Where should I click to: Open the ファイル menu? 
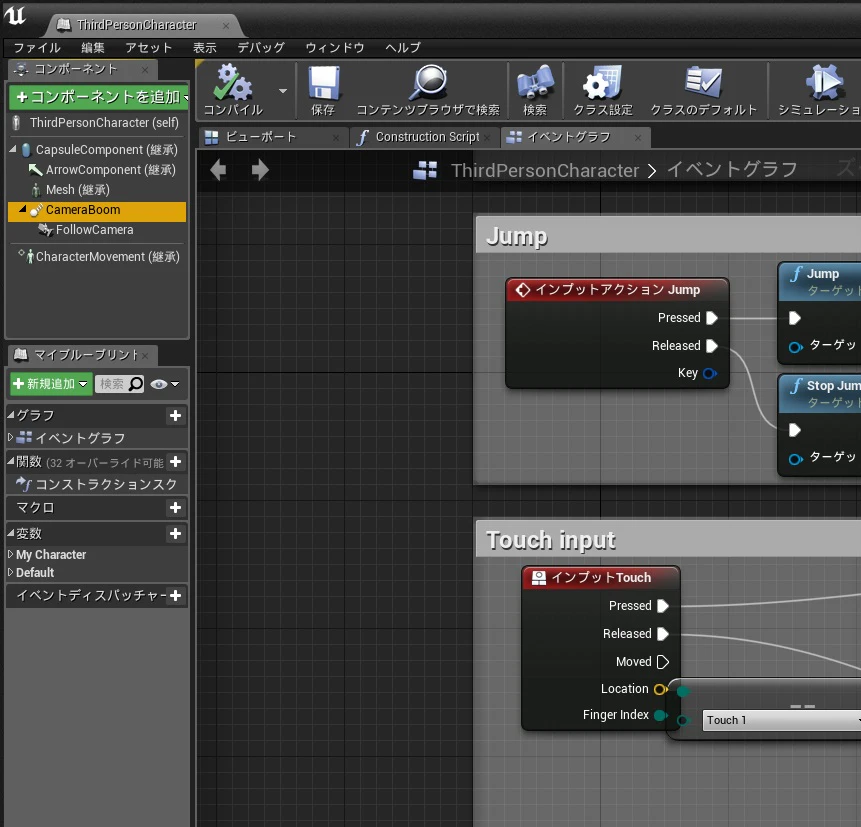(x=37, y=48)
